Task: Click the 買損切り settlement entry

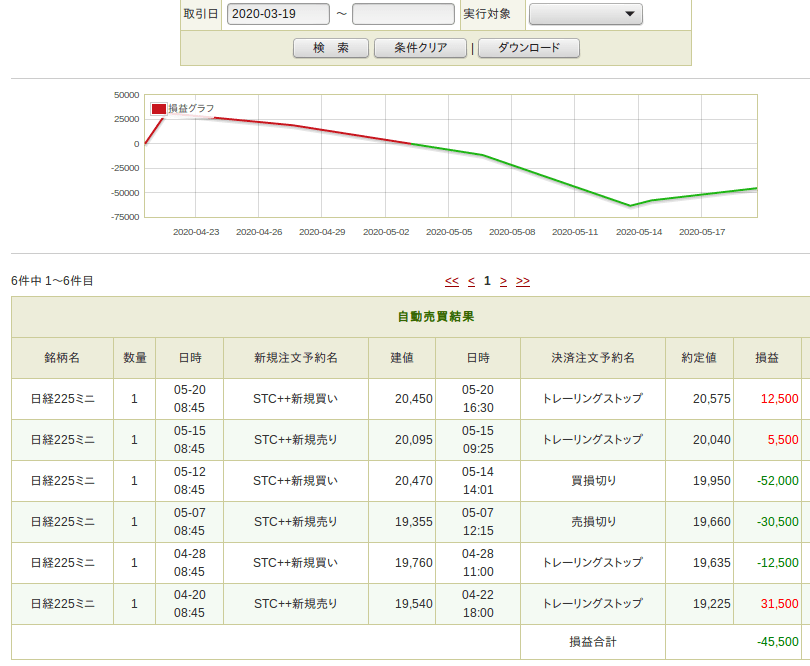Action: click(593, 481)
